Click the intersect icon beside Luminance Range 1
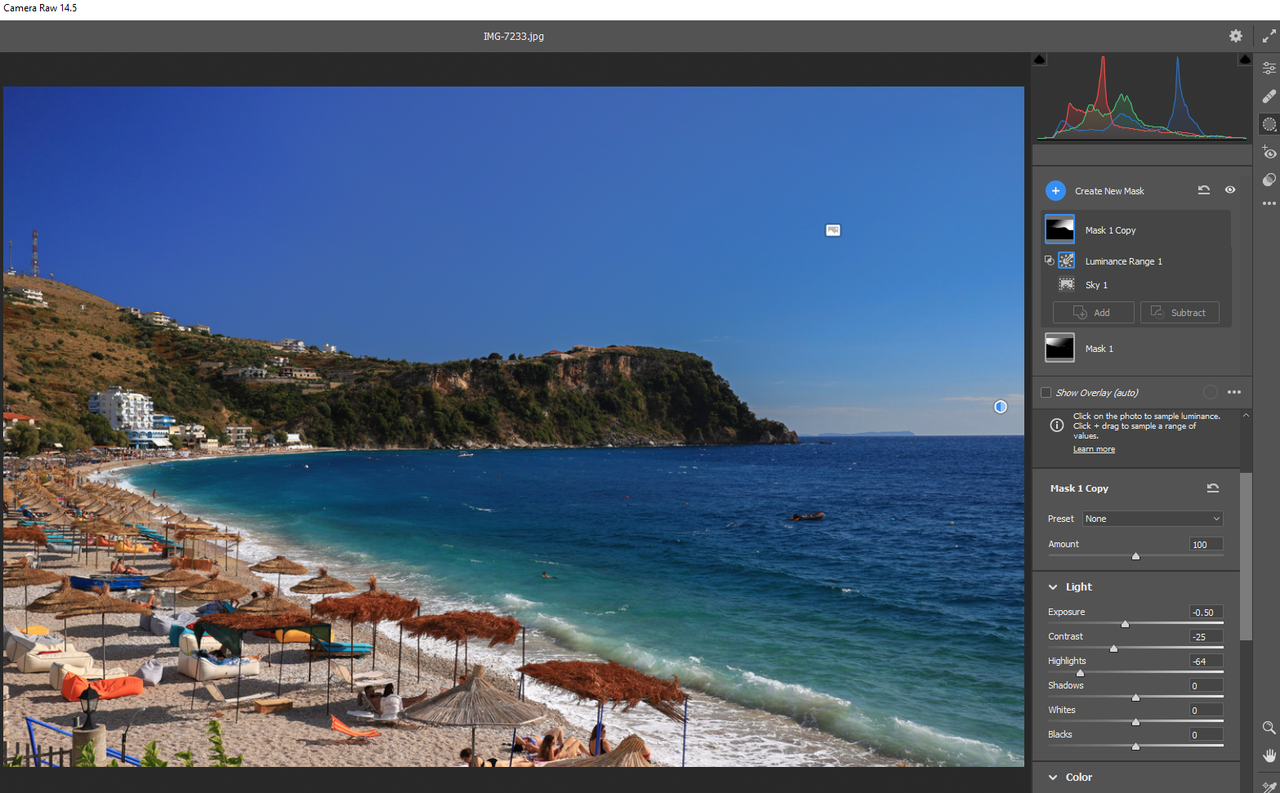The image size is (1280, 793). coord(1049,260)
